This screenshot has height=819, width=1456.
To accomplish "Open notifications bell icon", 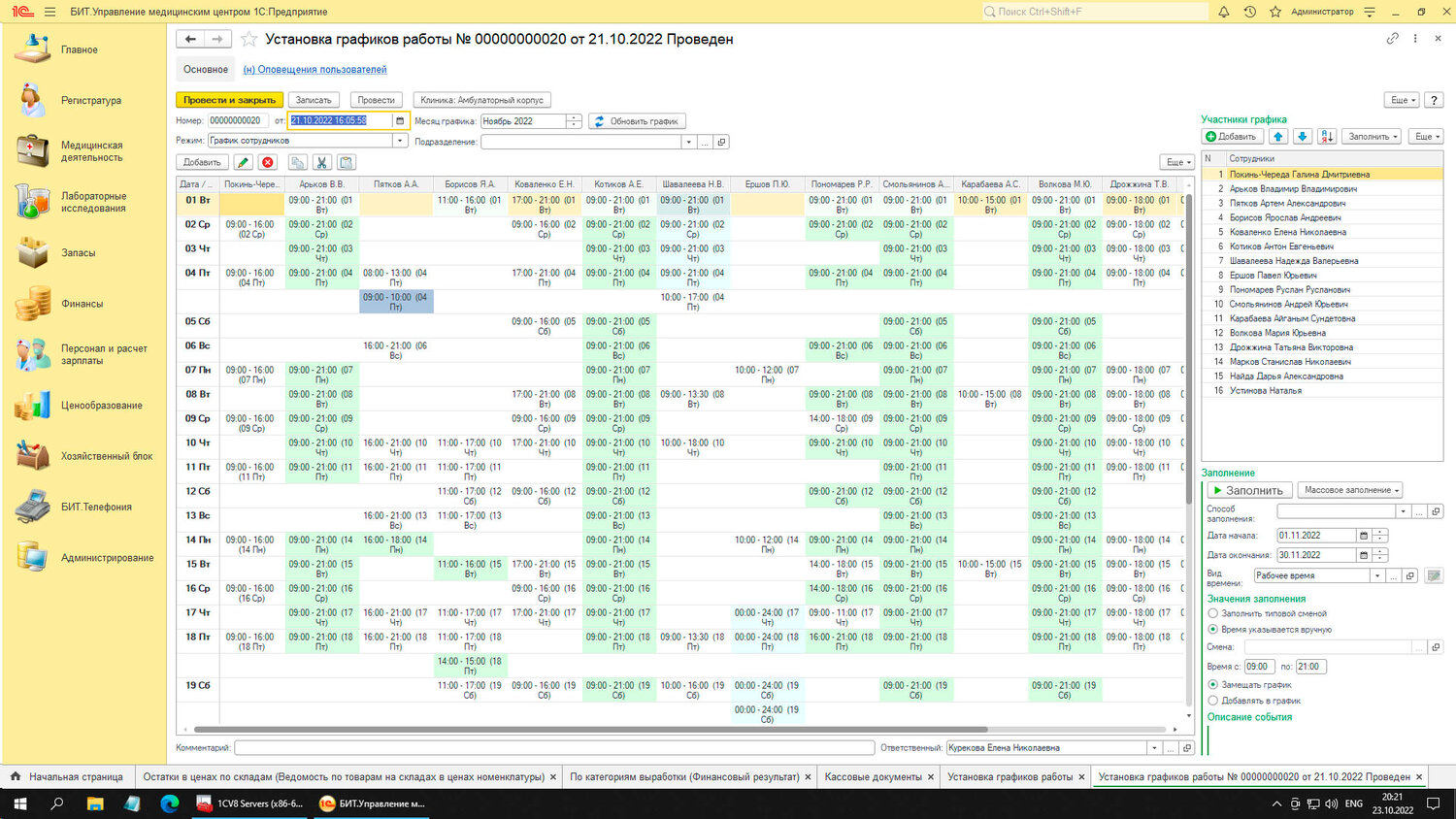I will pyautogui.click(x=1224, y=12).
